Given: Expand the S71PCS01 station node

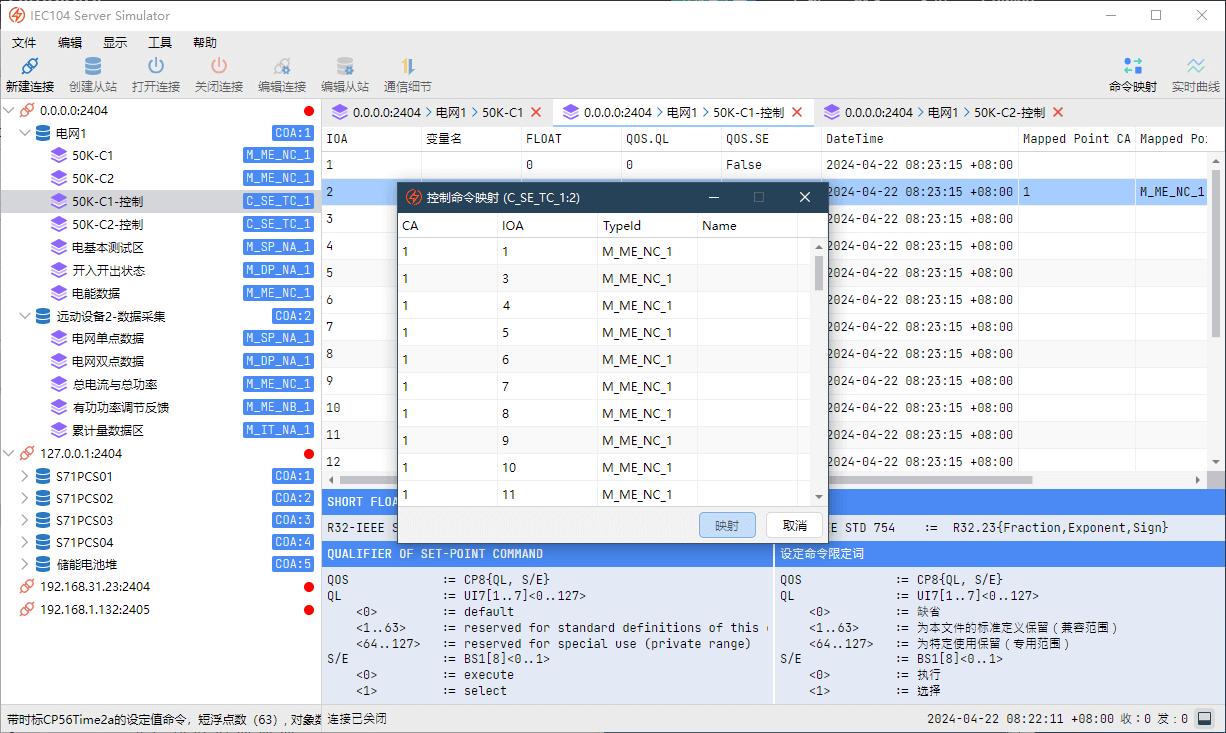Looking at the screenshot, I should 25,476.
